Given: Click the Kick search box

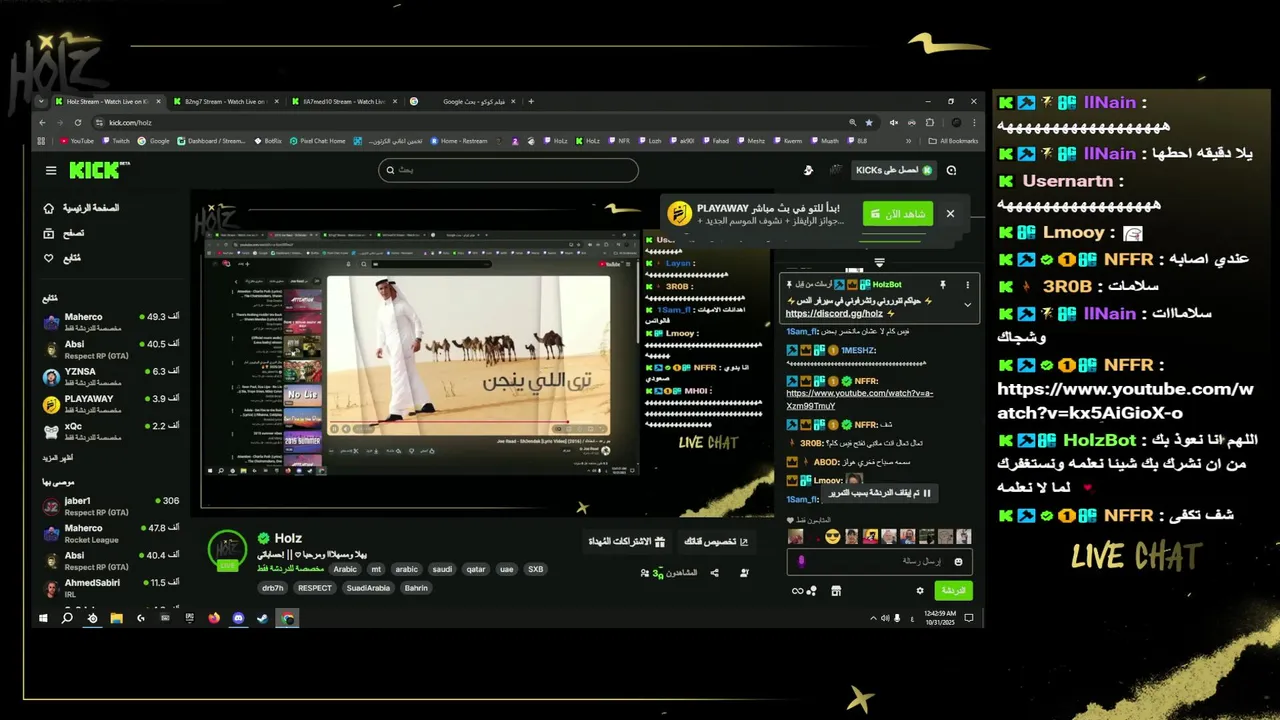Looking at the screenshot, I should tap(508, 170).
